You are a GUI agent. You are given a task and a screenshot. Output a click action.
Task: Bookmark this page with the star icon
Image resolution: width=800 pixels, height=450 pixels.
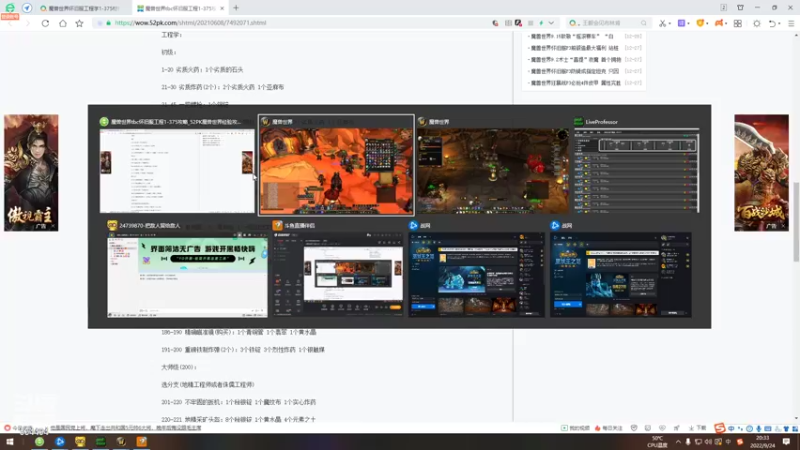80,23
